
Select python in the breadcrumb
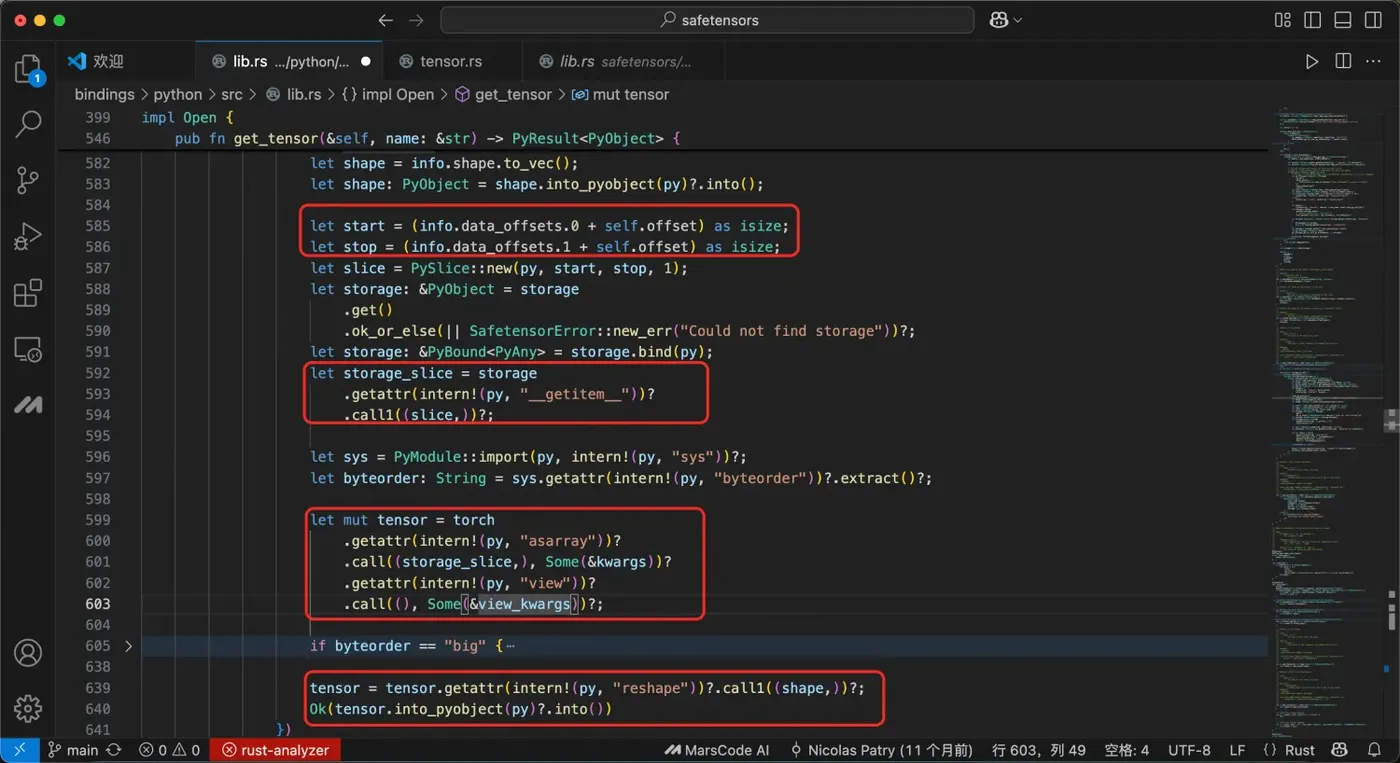tap(178, 94)
